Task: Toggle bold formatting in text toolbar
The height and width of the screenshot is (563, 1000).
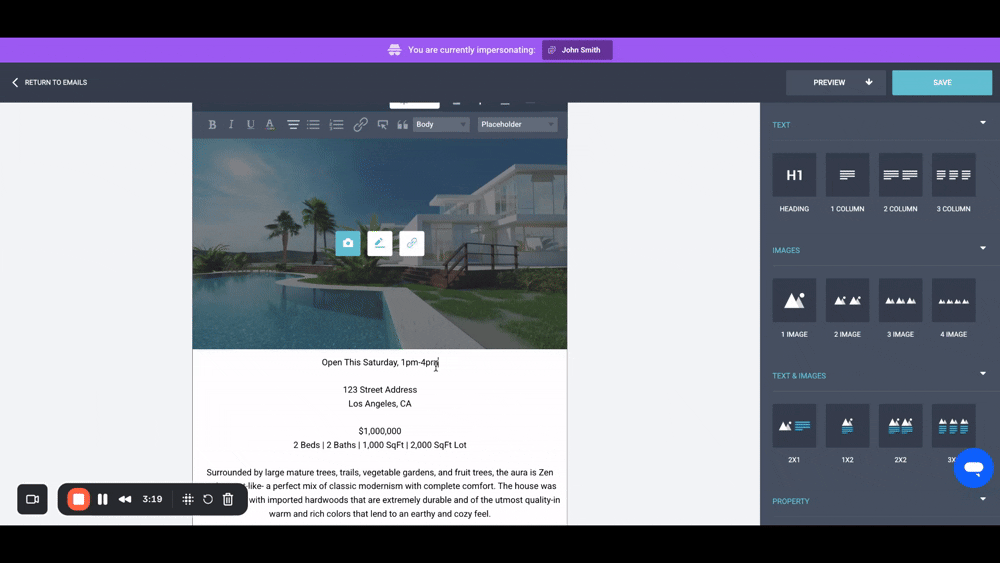Action: pyautogui.click(x=212, y=124)
